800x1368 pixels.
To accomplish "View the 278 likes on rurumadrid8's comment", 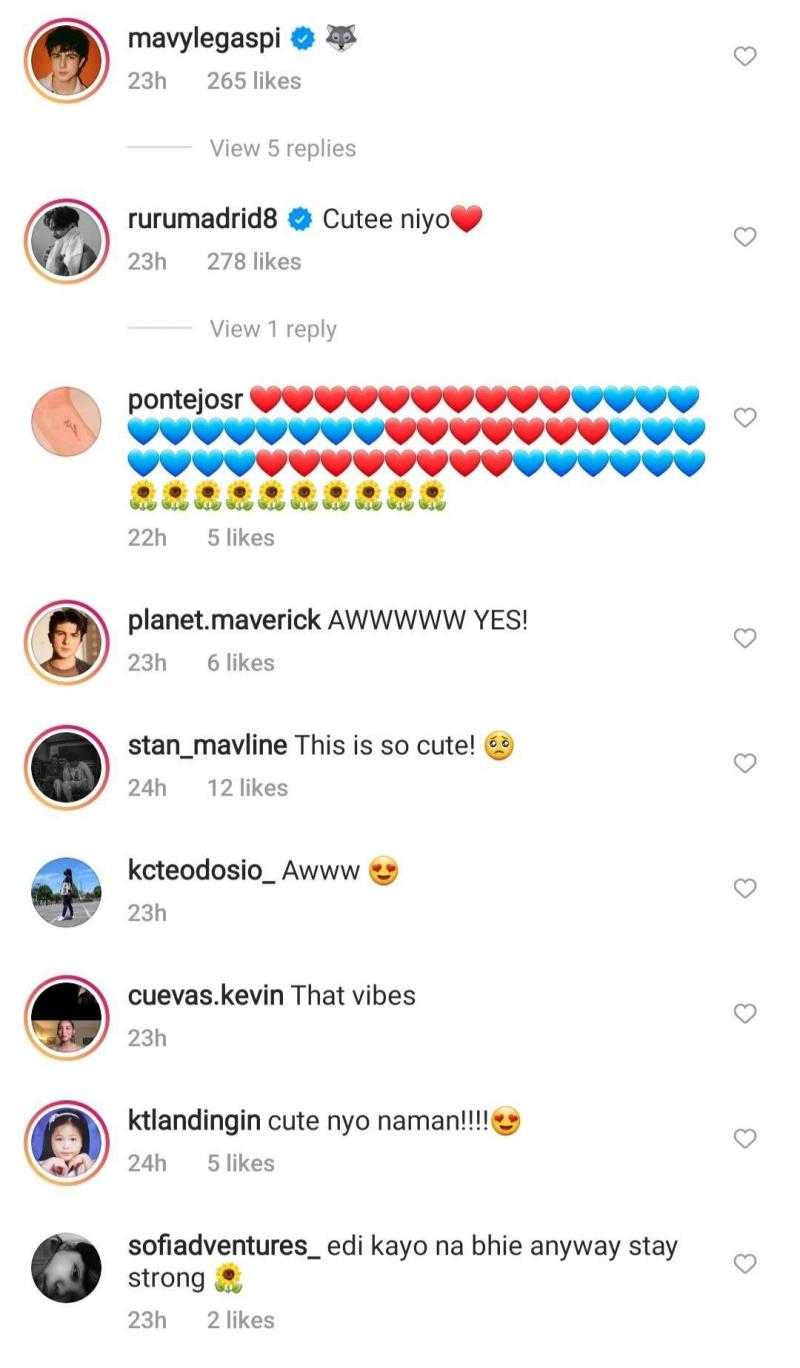I will point(253,262).
